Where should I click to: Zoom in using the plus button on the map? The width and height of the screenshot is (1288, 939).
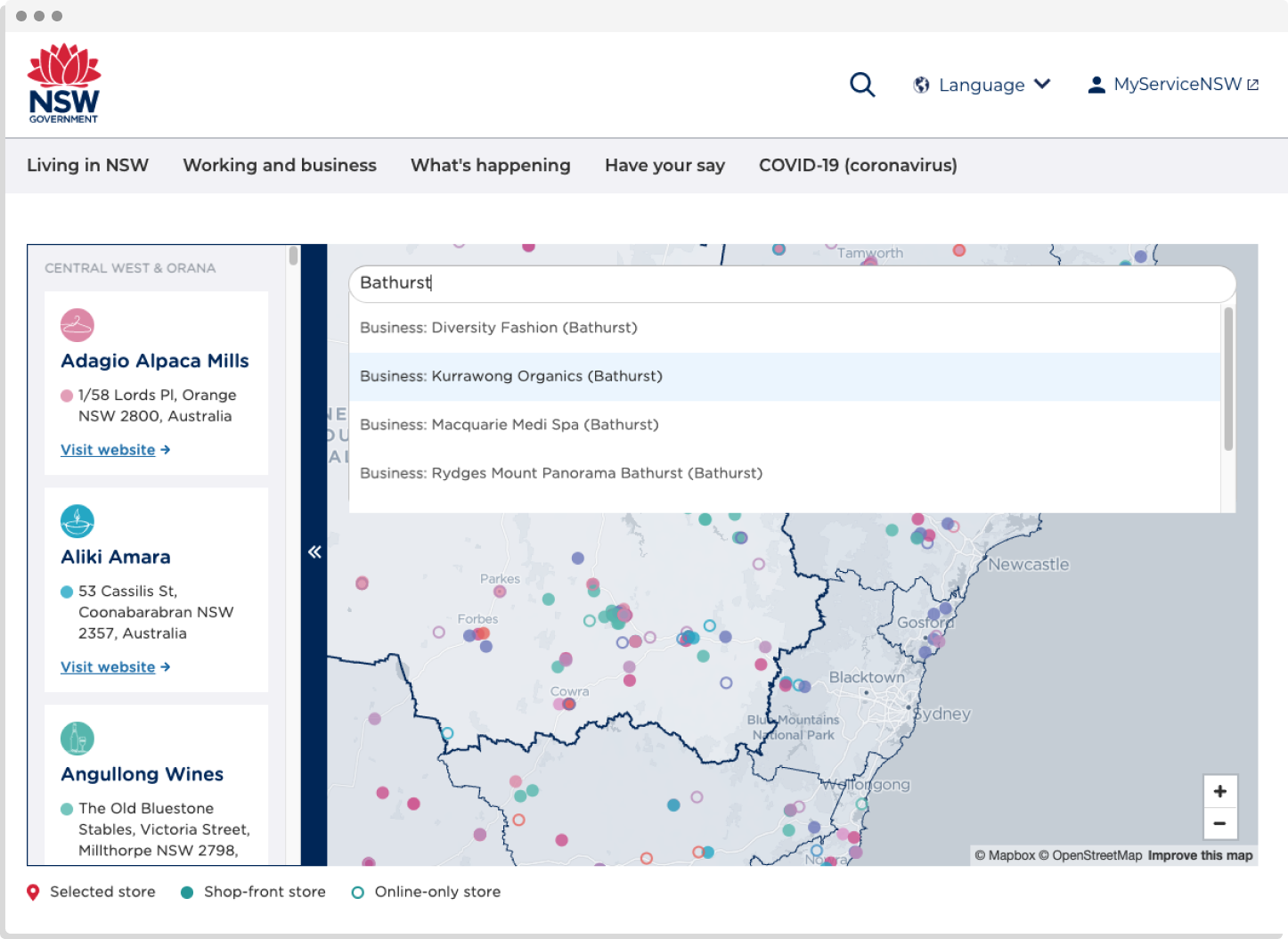(1220, 790)
